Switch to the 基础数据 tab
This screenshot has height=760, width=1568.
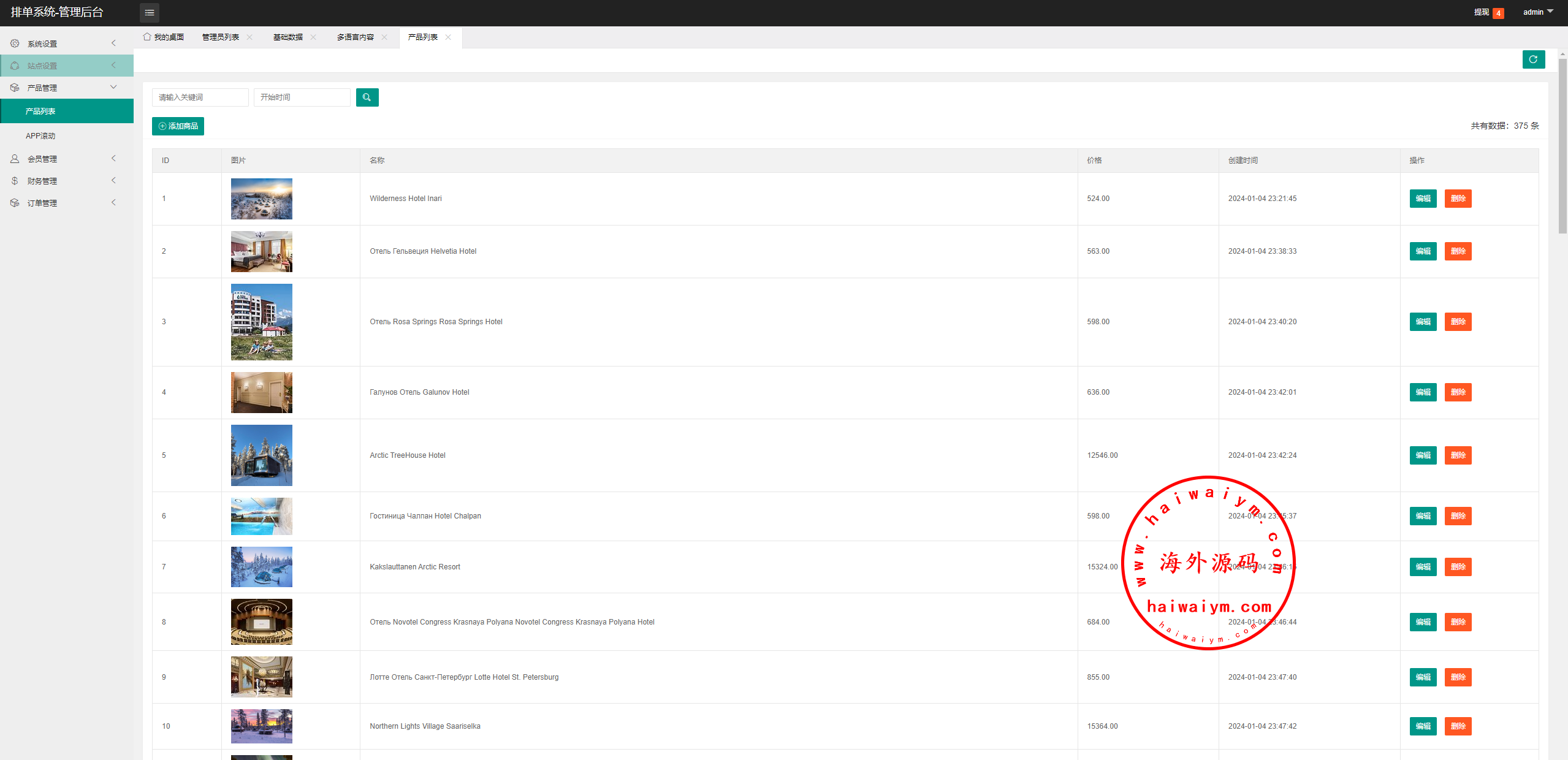point(287,37)
